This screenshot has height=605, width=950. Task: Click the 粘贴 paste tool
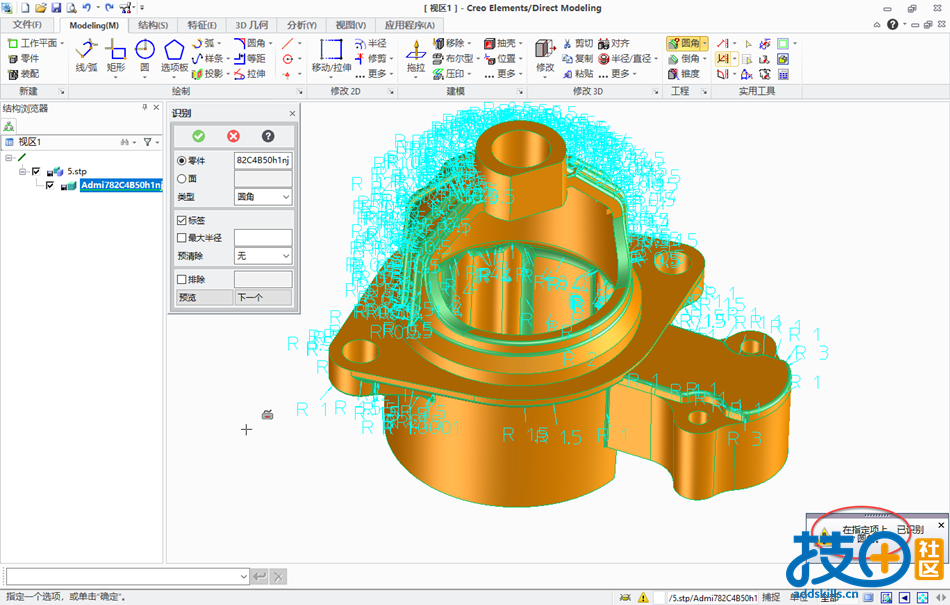click(x=577, y=74)
